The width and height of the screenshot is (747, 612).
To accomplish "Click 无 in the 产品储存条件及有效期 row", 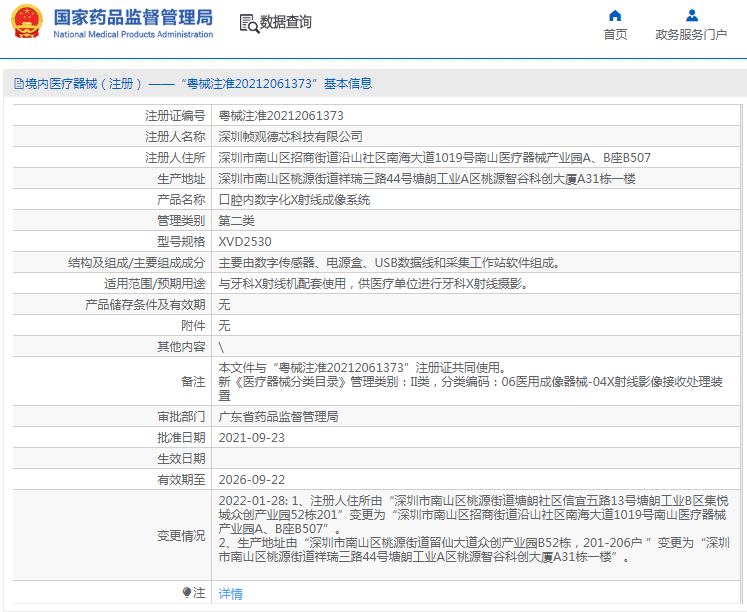I will point(224,304).
